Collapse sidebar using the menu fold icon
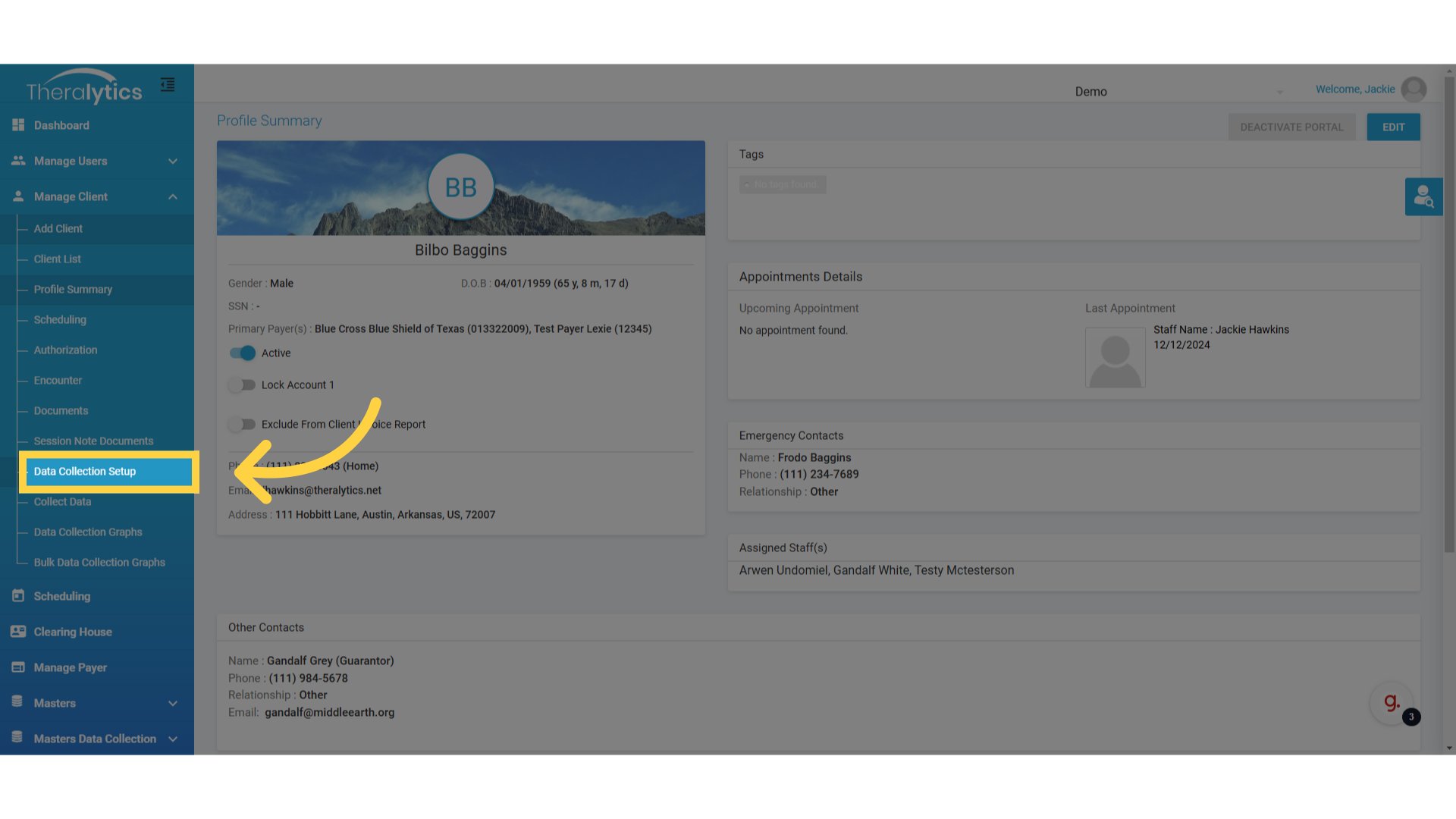 (x=168, y=85)
